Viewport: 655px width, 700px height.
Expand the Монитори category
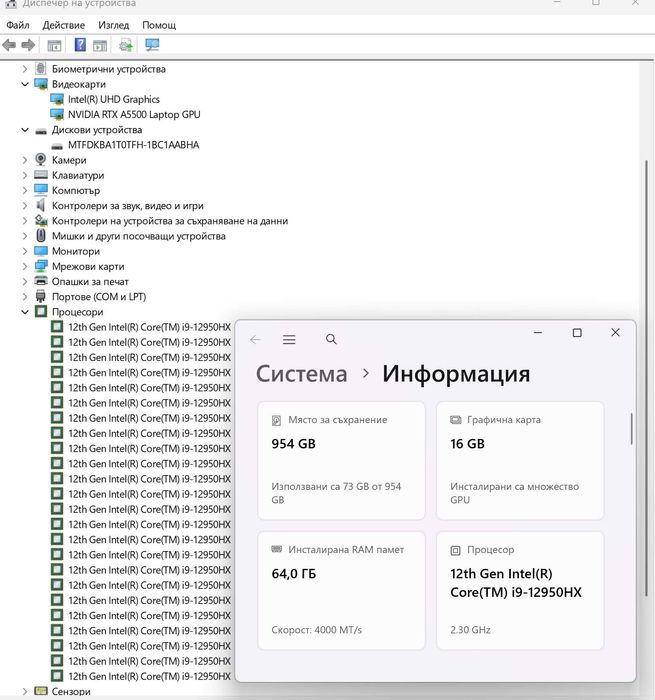[x=25, y=251]
